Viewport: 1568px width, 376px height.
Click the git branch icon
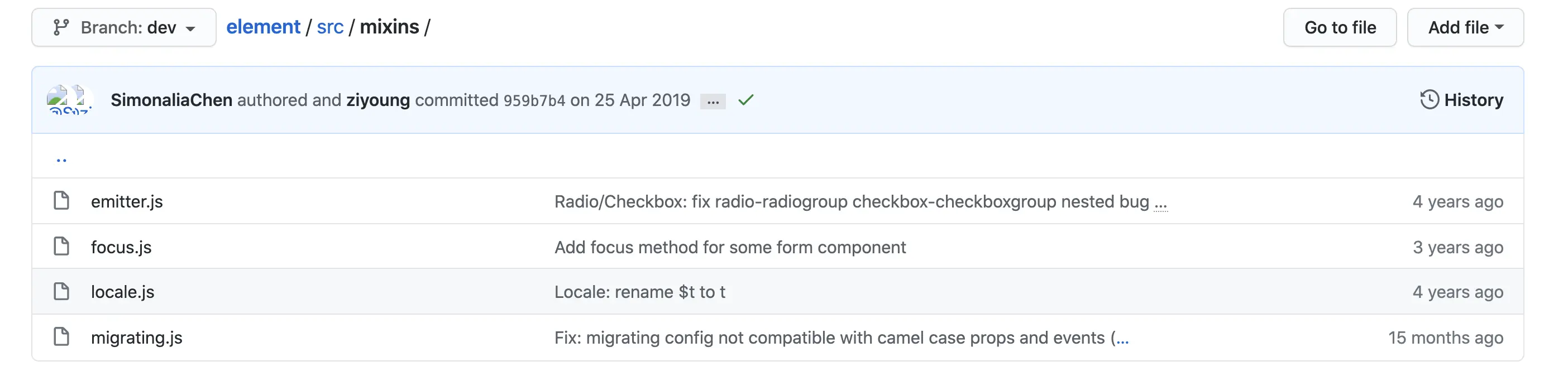coord(61,27)
